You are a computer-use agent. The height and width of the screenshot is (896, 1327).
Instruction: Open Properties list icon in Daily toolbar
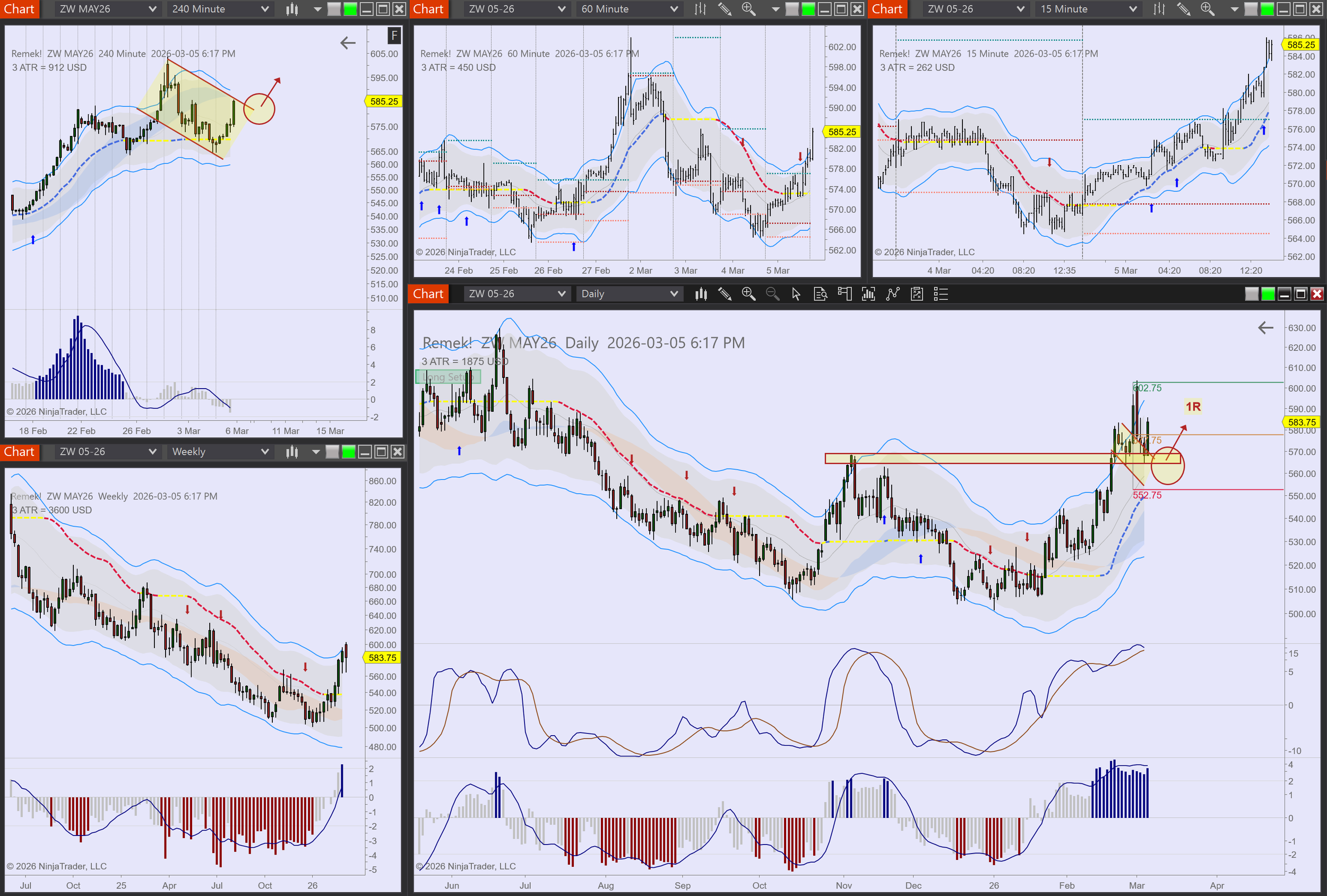(x=941, y=294)
